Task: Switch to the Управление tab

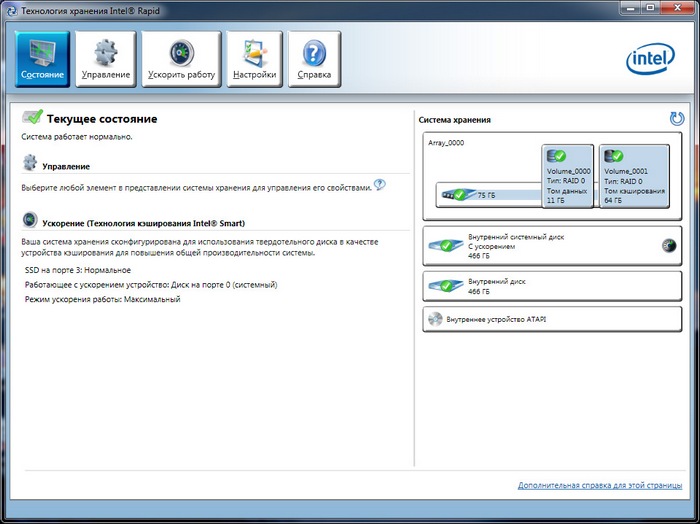Action: coord(106,59)
